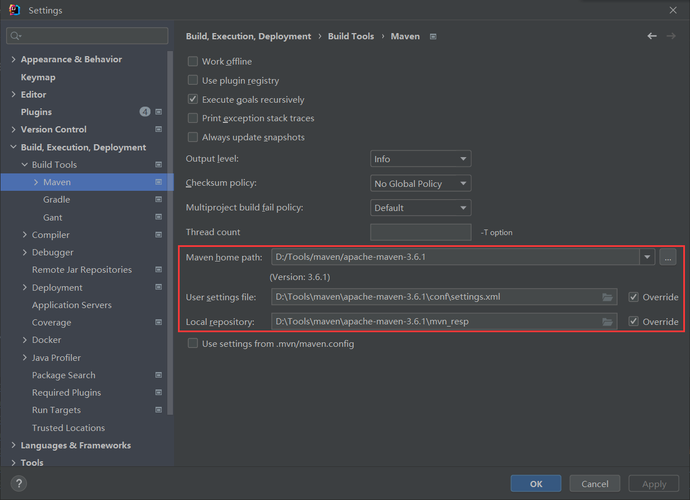Viewport: 690px width, 500px height.
Task: Uncheck Execute goals recursively
Action: 193,100
